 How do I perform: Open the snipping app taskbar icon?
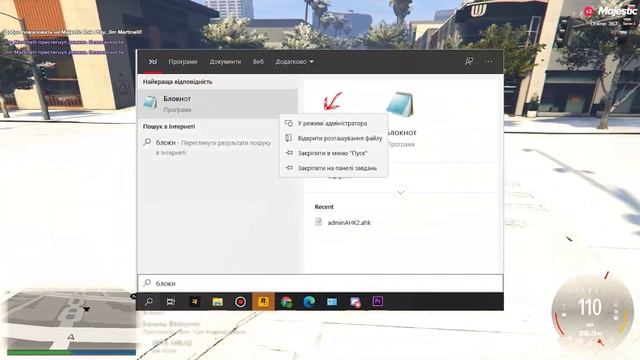click(x=355, y=302)
